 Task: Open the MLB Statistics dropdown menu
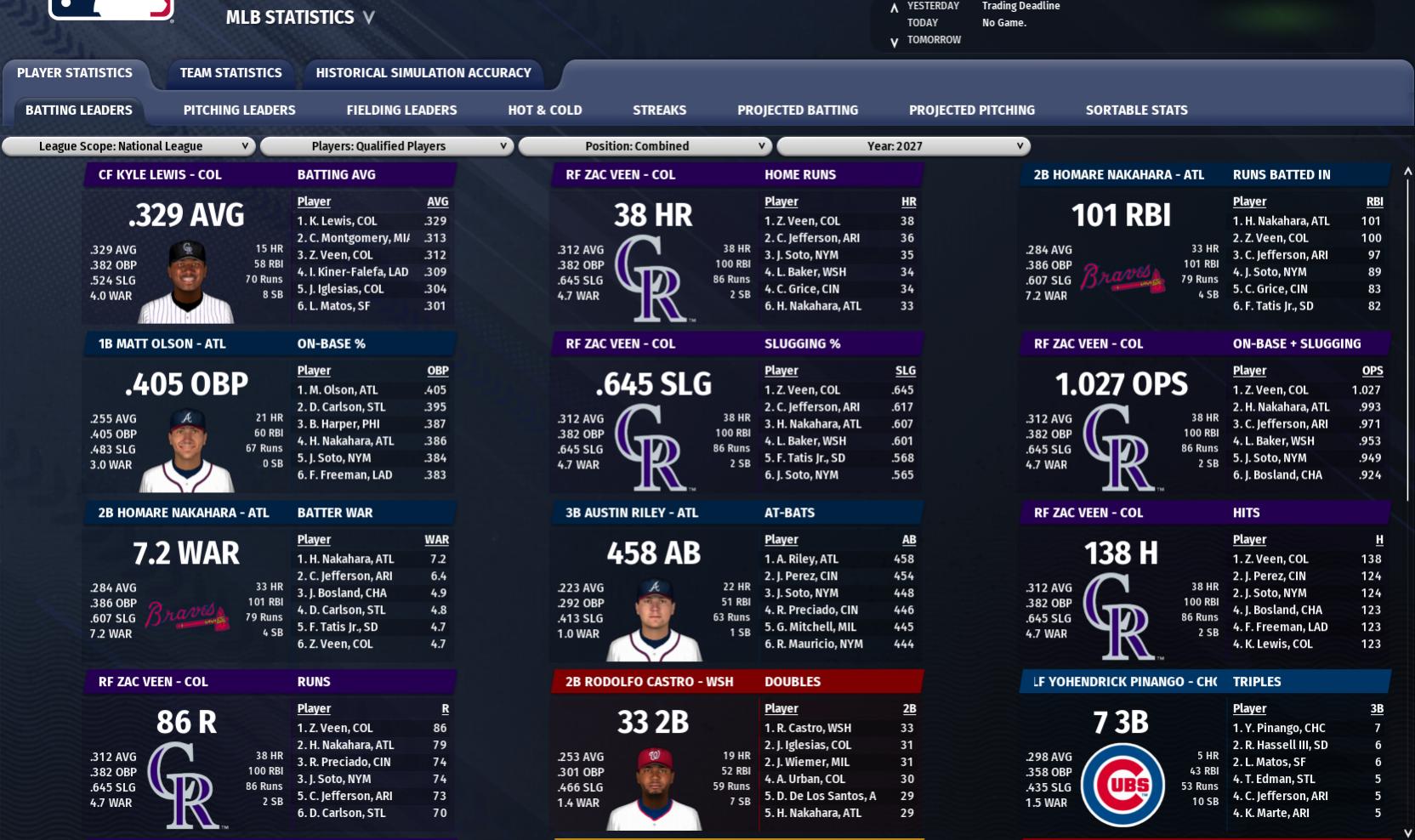[300, 17]
